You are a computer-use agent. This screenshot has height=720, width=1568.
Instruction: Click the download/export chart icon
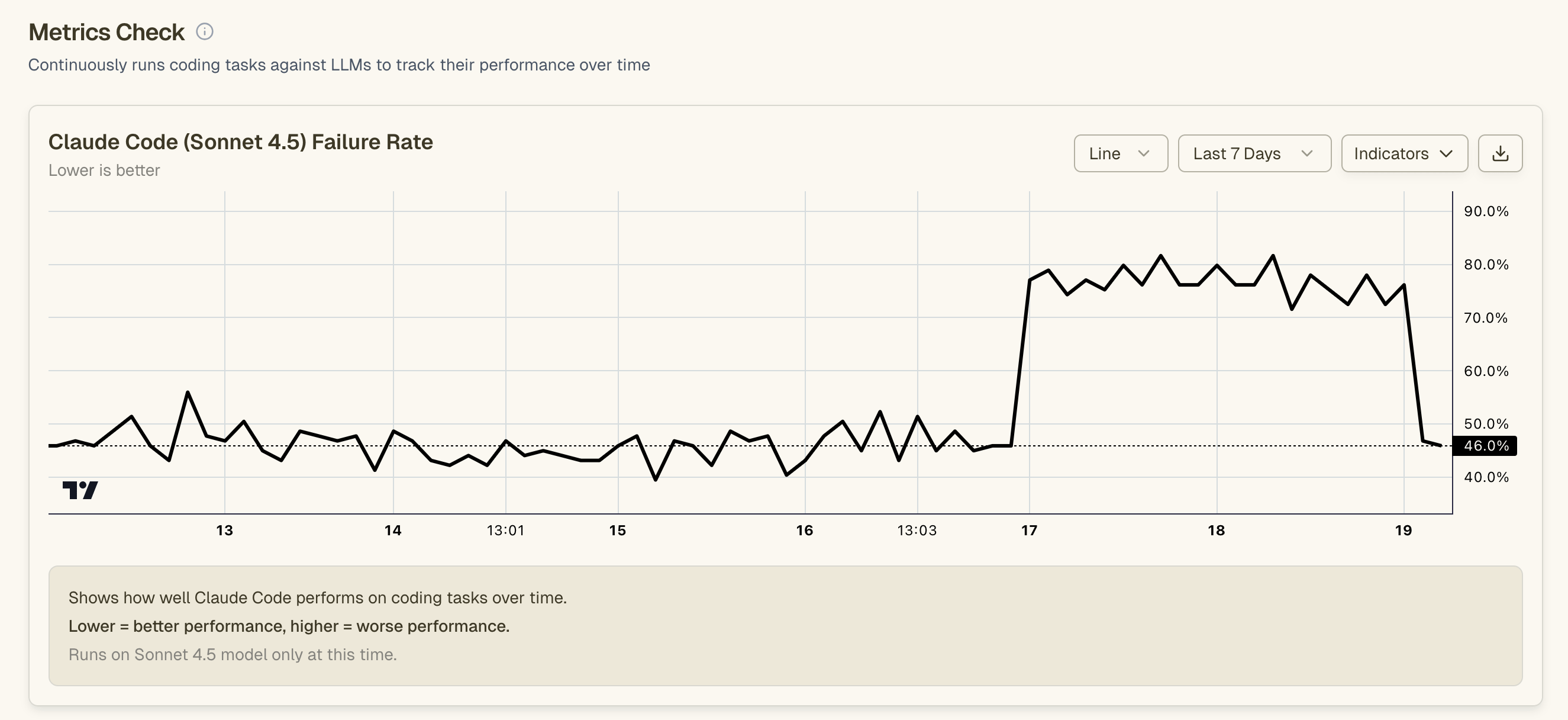pos(1501,153)
